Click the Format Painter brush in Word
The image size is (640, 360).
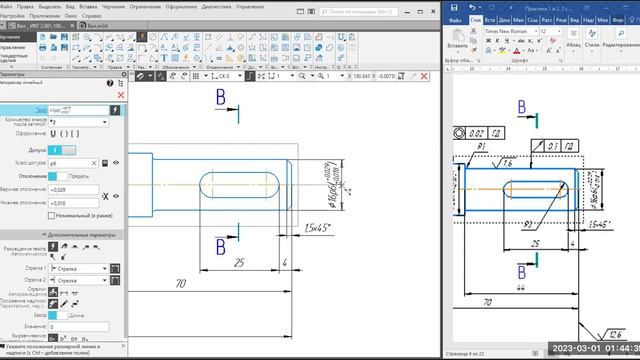pos(473,50)
